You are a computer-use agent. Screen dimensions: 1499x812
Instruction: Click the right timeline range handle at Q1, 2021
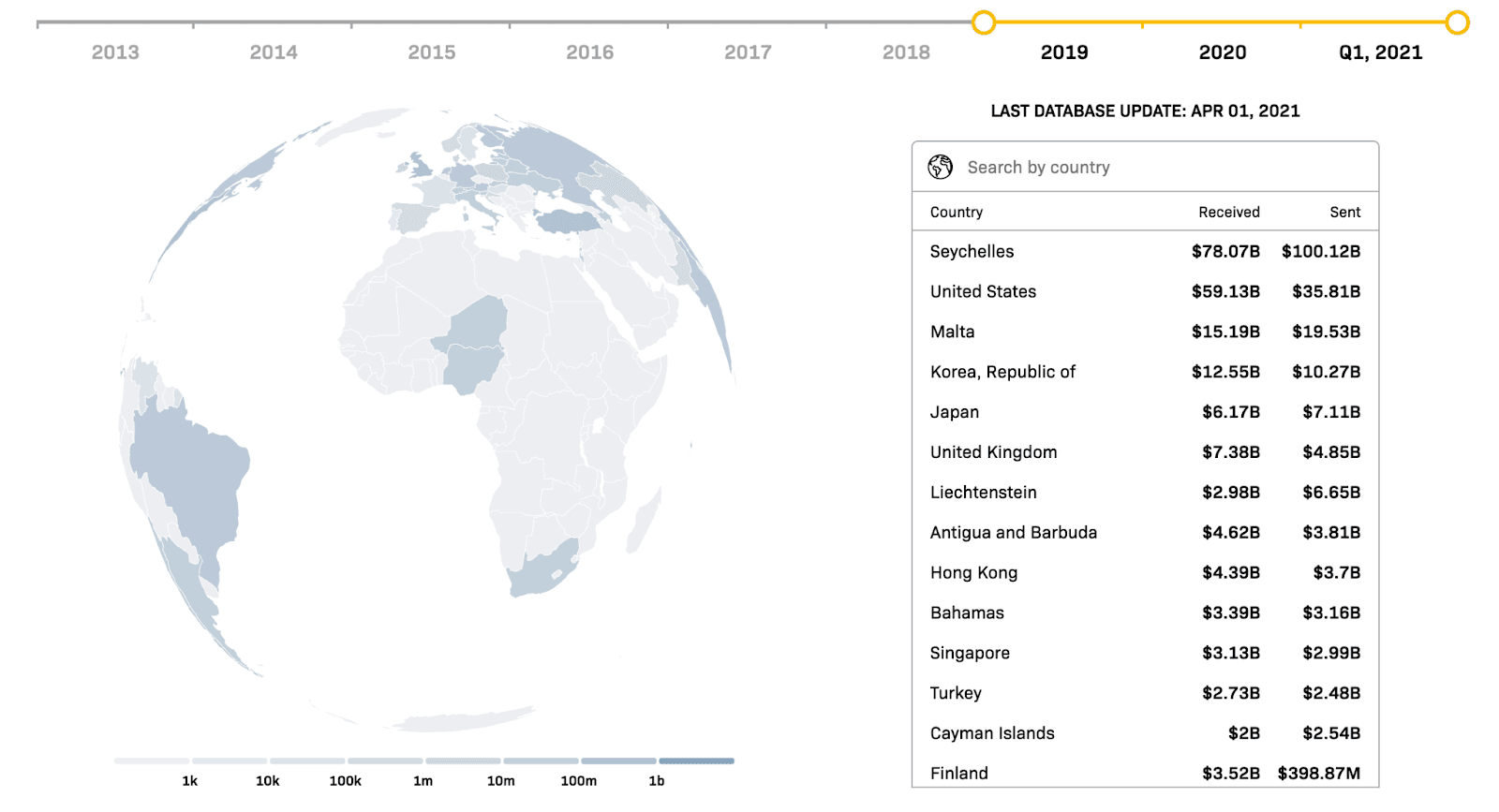(1456, 22)
